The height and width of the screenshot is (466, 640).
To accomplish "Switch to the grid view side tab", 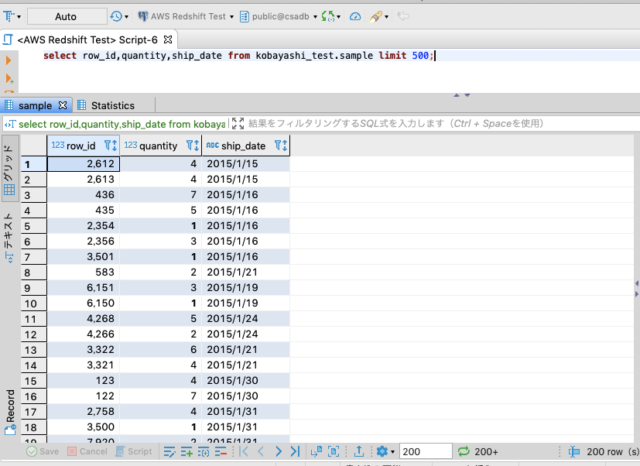I will click(x=9, y=170).
